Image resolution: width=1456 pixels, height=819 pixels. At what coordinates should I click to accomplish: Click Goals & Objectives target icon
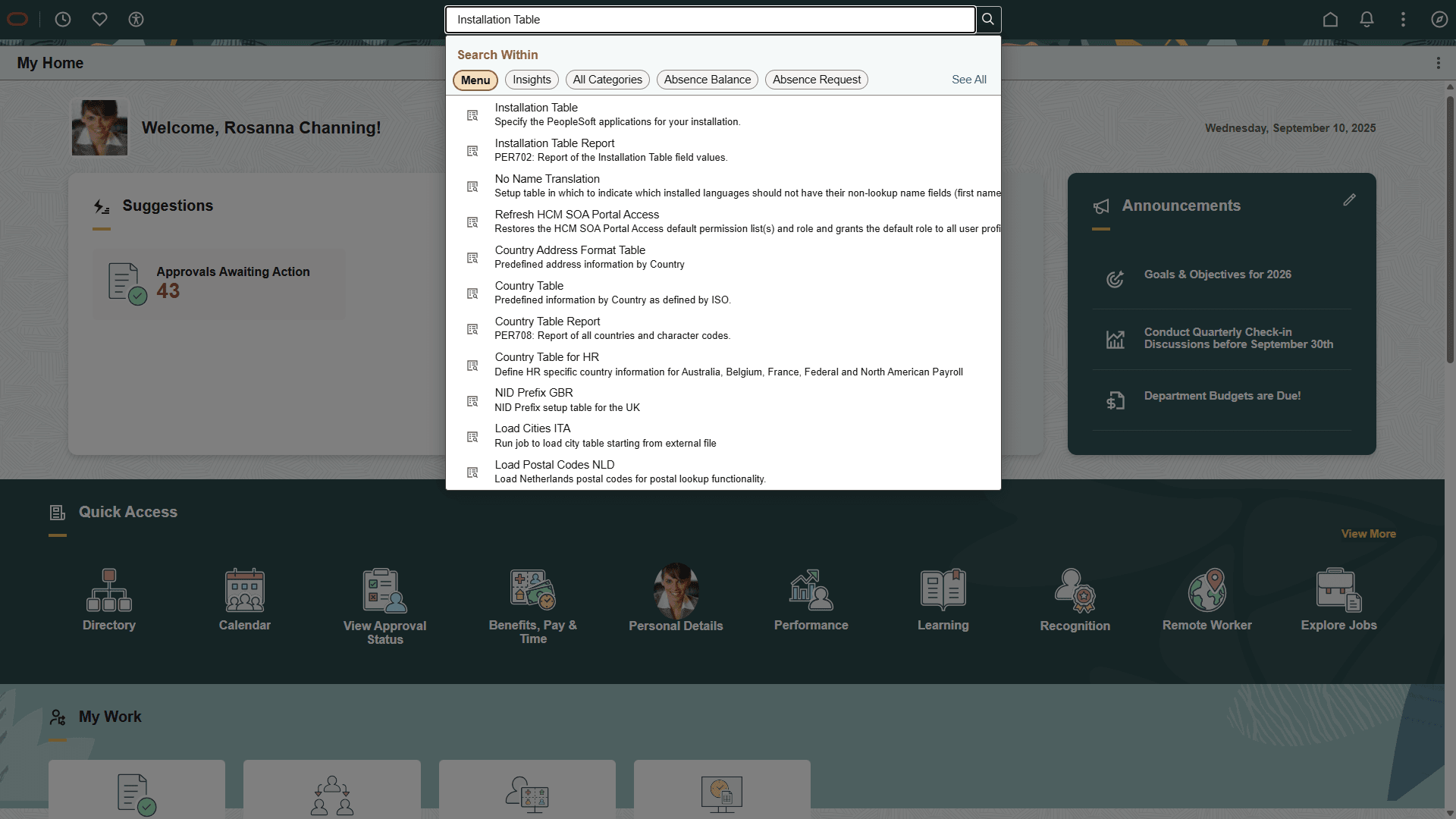coord(1115,279)
